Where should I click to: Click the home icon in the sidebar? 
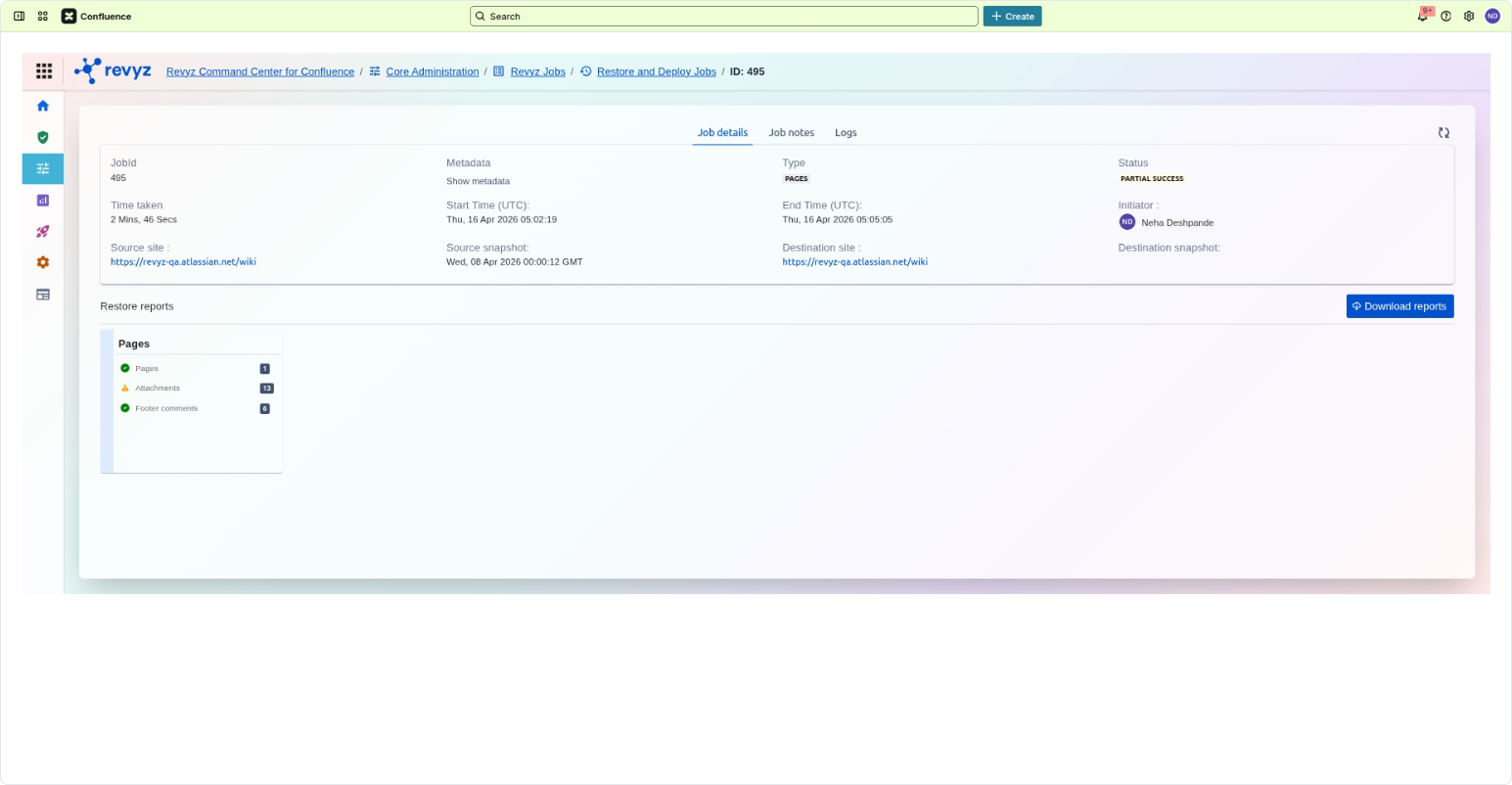[43, 106]
